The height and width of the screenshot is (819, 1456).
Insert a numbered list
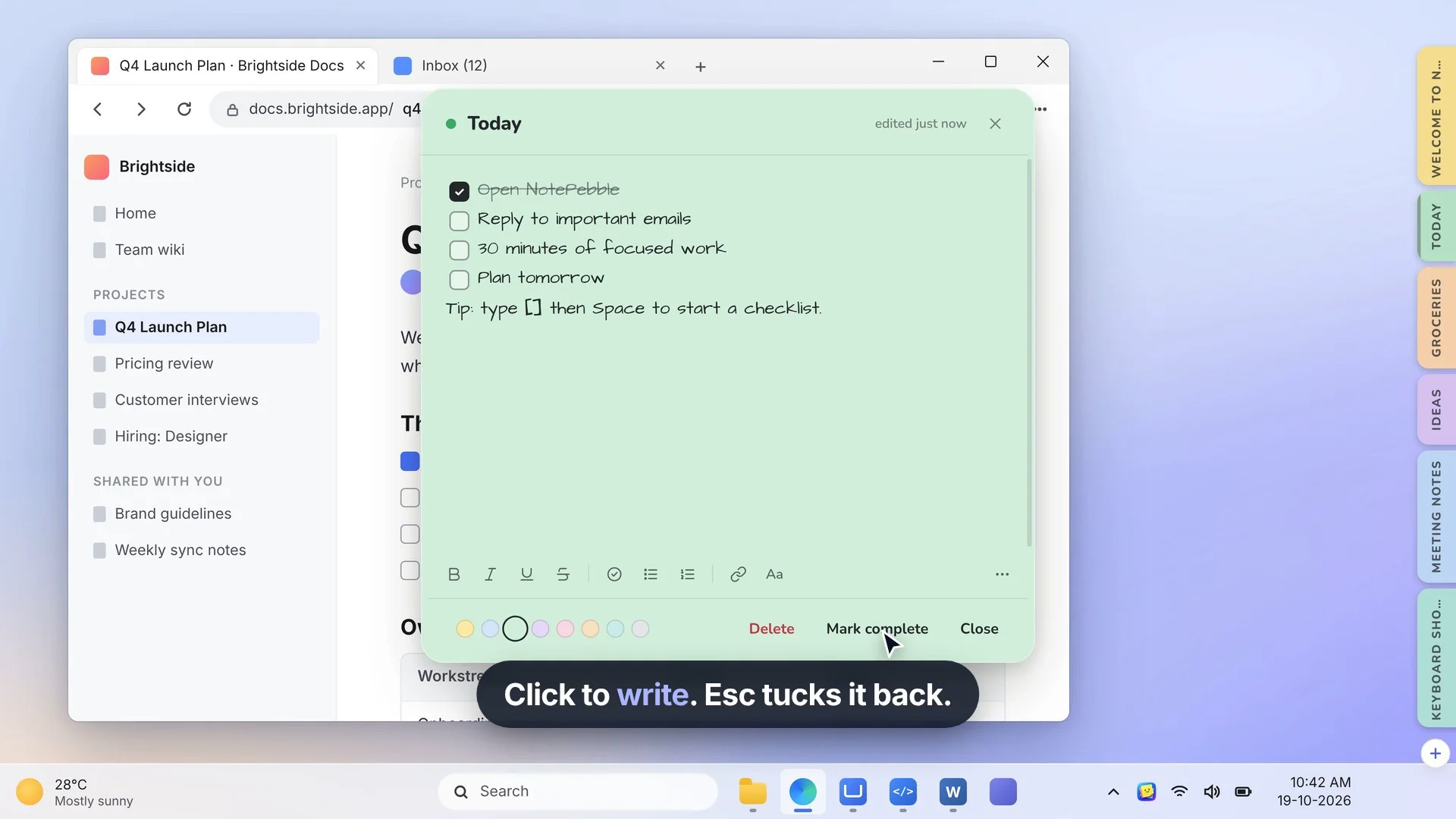coord(687,574)
